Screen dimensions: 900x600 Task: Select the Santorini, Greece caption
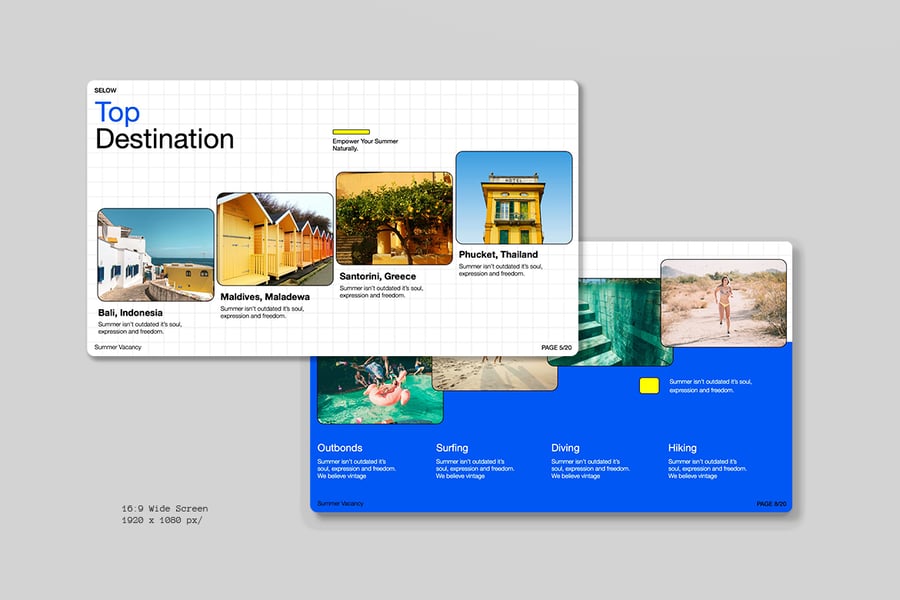coord(377,276)
